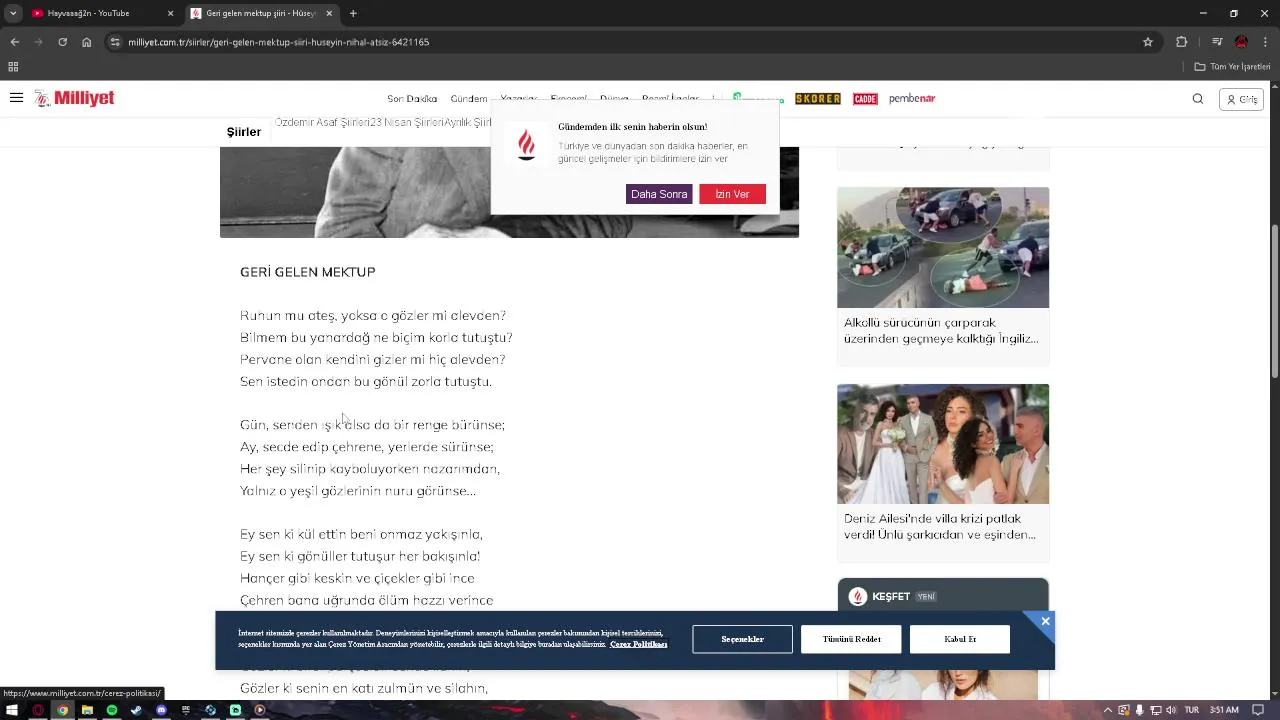Bookmark this page with the star
1280x720 pixels.
click(x=1148, y=42)
